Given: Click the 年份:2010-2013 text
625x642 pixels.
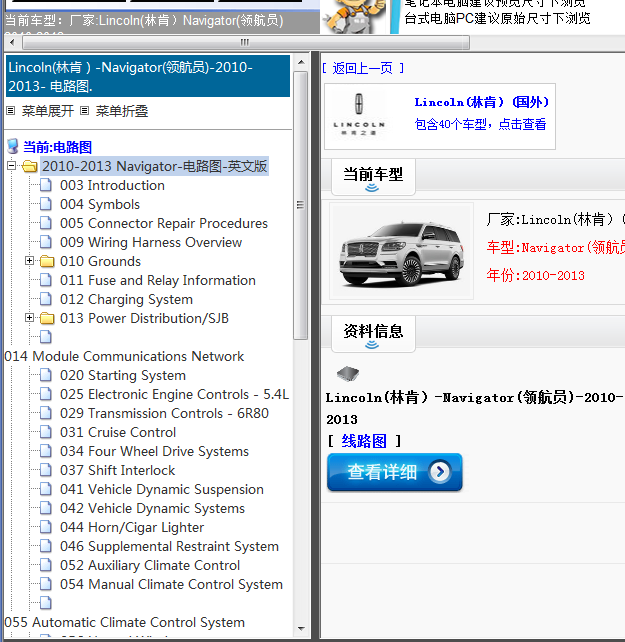Looking at the screenshot, I should click(x=536, y=275).
